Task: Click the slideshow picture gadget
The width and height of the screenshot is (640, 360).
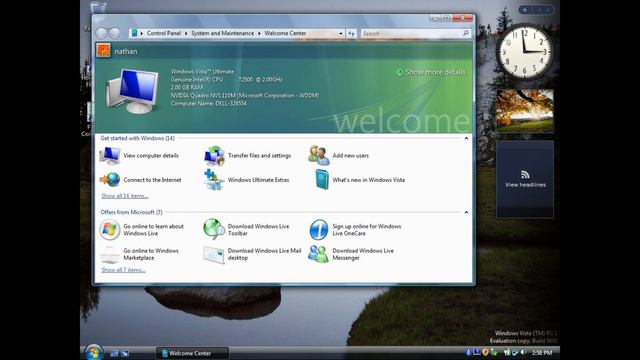Action: click(525, 111)
